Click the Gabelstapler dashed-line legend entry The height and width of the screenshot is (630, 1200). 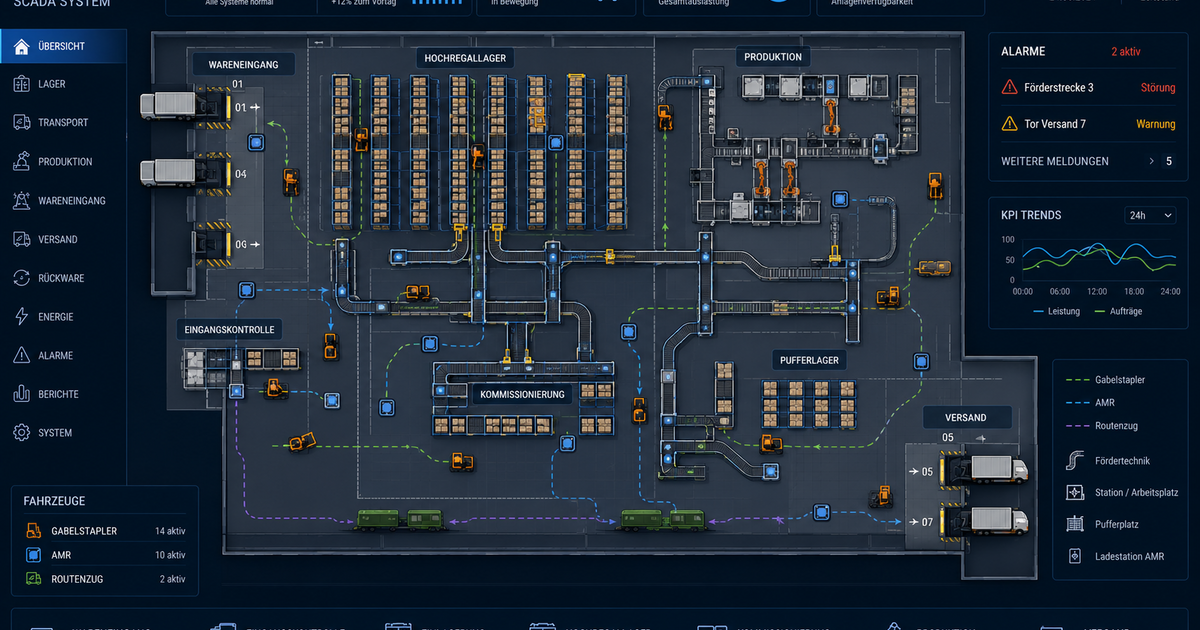[1106, 380]
